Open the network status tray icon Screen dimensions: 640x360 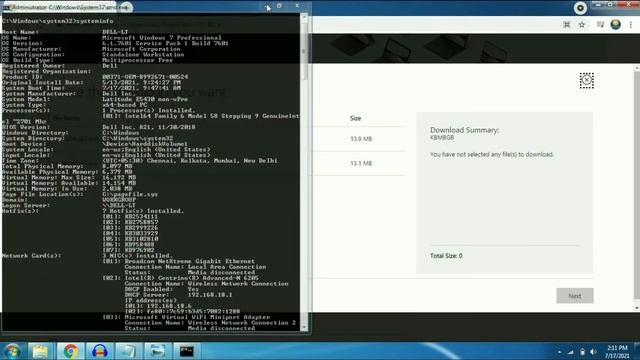click(571, 352)
